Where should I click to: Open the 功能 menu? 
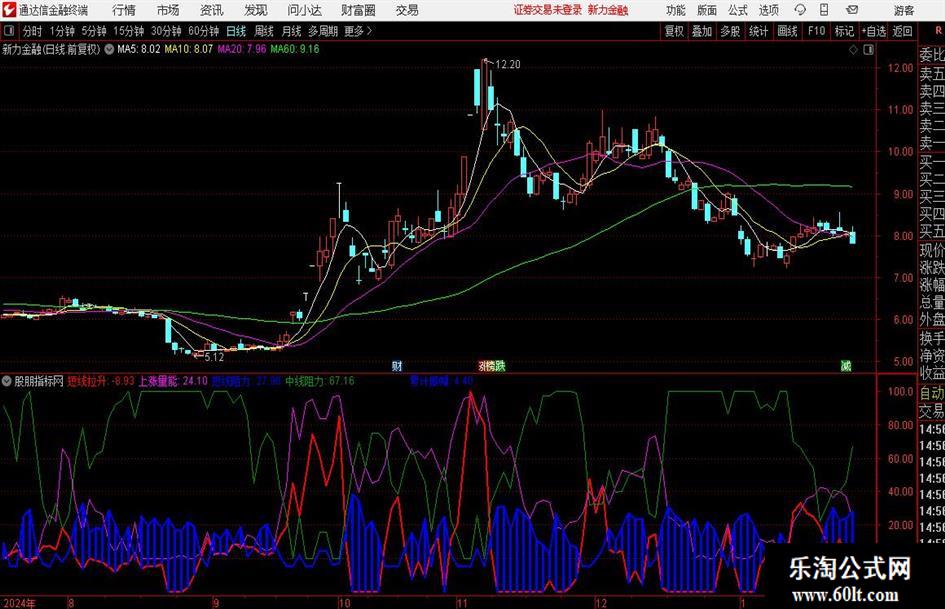coord(676,10)
